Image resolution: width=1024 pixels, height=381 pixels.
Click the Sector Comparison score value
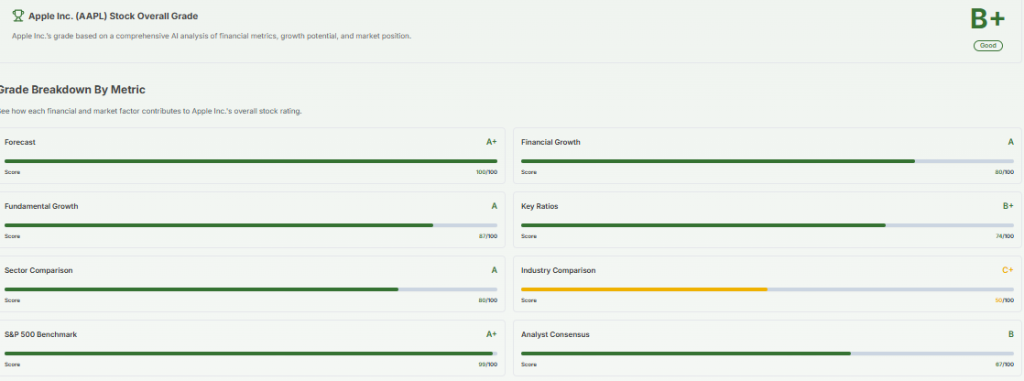click(488, 300)
